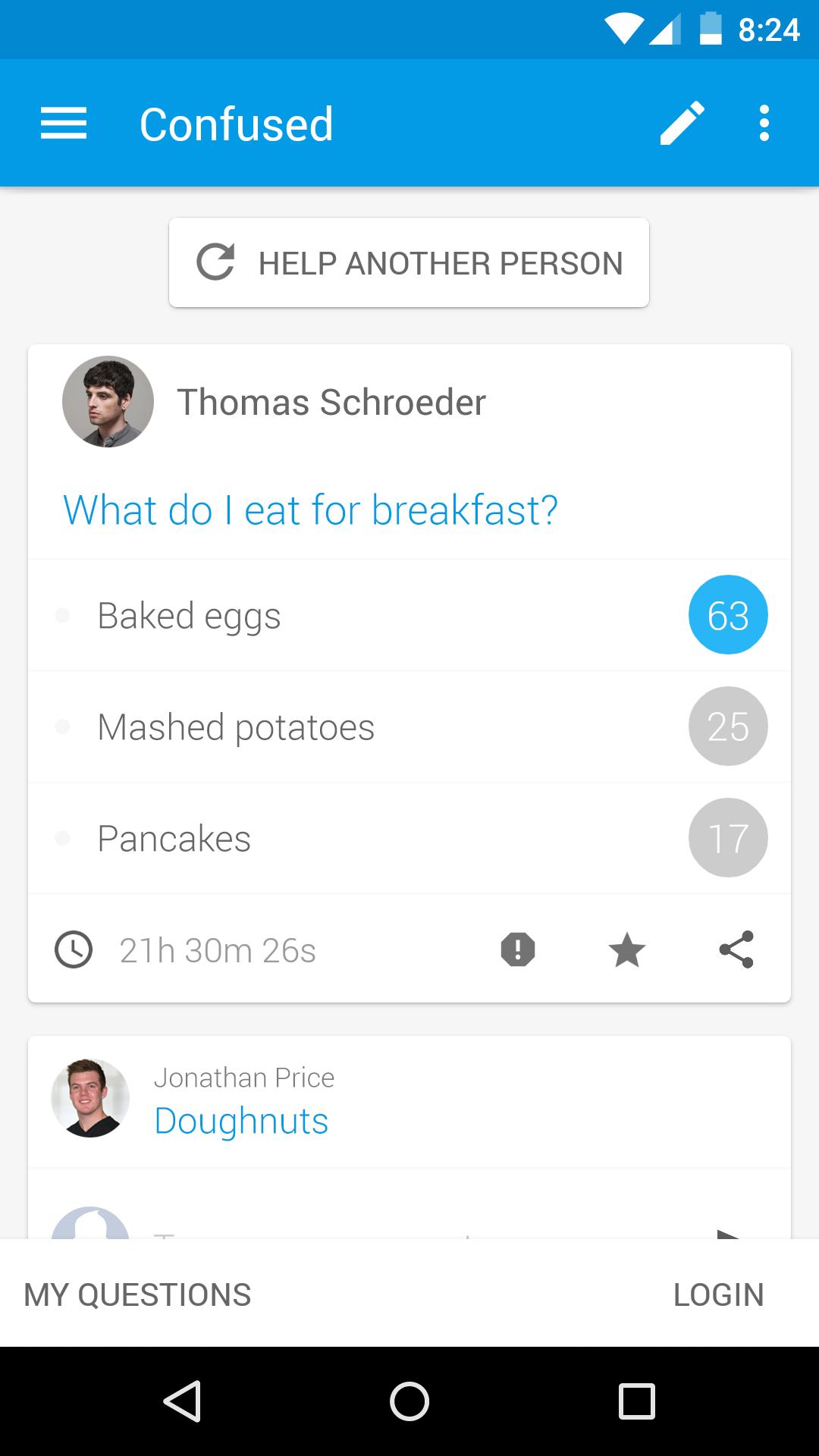Image resolution: width=819 pixels, height=1456 pixels.
Task: Click the report exclamation icon
Action: click(x=518, y=949)
